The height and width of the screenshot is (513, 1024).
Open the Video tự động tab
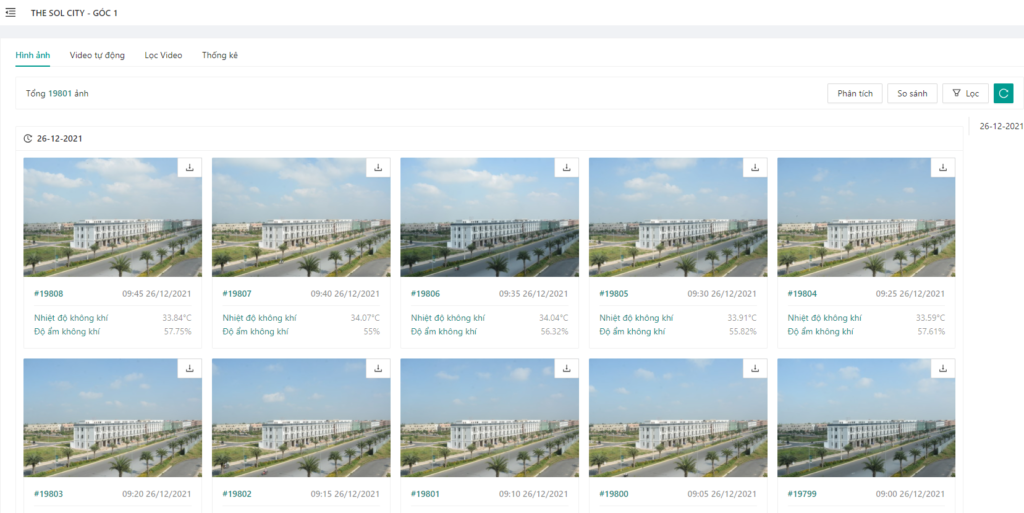click(97, 55)
